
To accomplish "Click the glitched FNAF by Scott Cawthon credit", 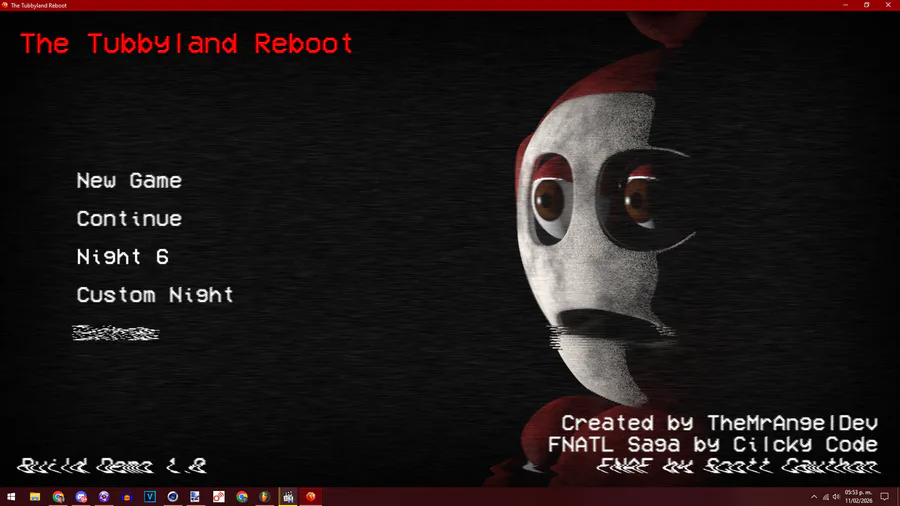I will (738, 465).
